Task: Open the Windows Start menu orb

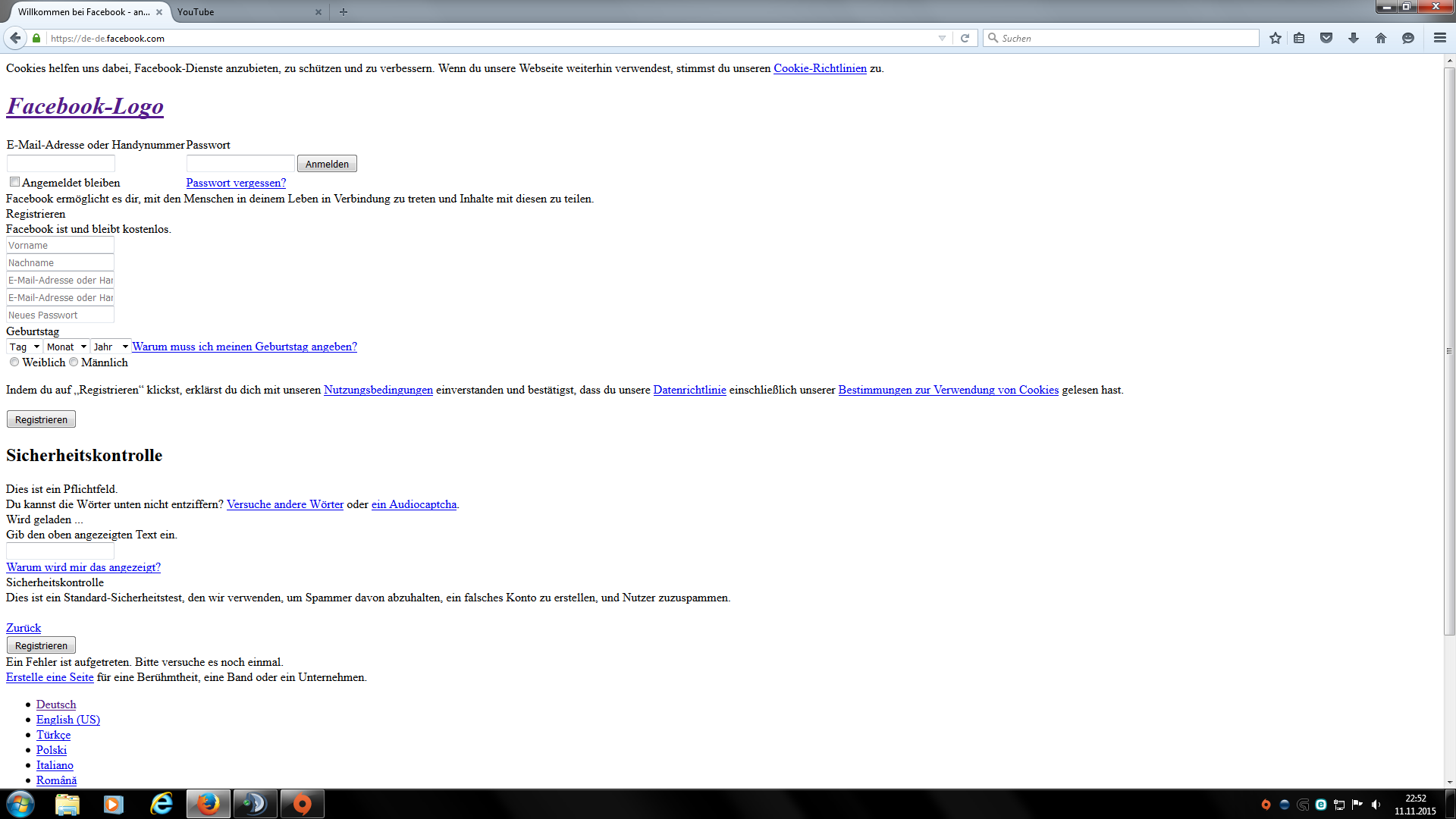Action: tap(20, 804)
